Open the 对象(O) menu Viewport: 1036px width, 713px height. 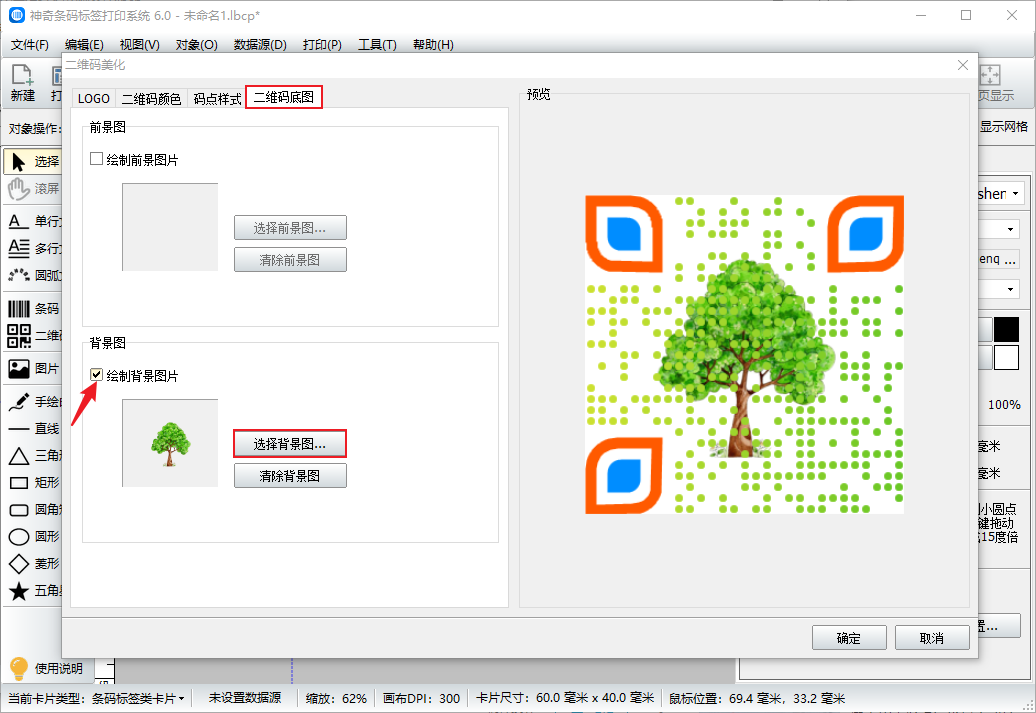197,44
